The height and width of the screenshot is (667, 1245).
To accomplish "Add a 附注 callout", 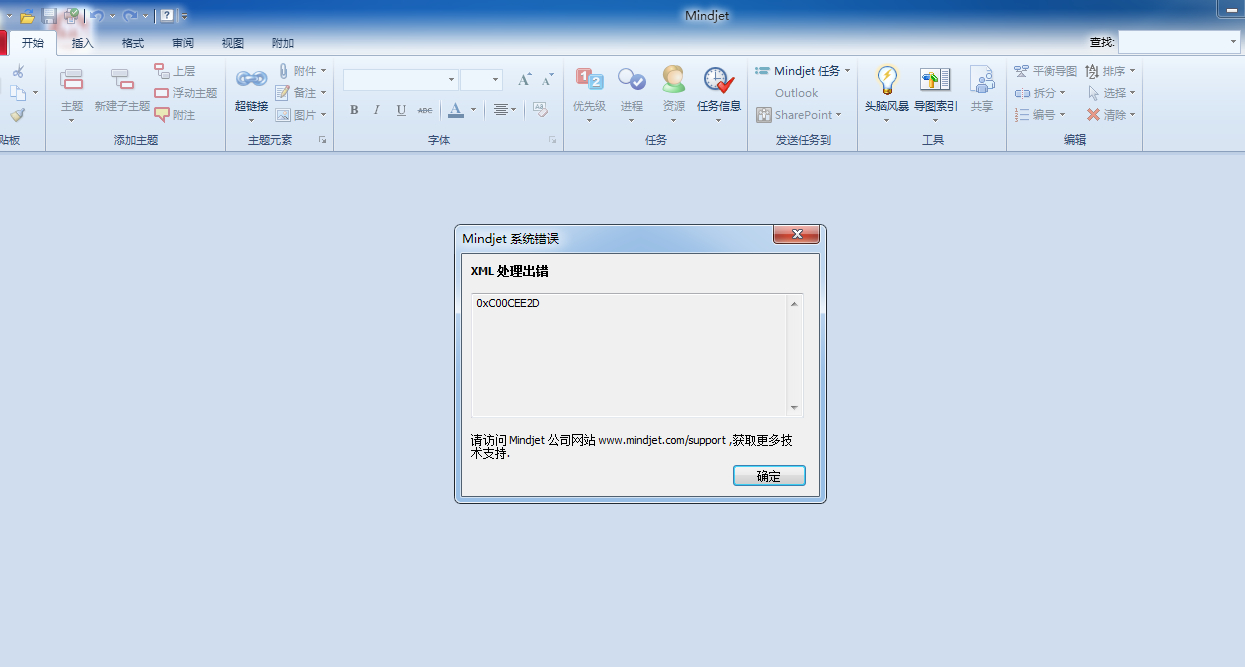I will tap(175, 115).
